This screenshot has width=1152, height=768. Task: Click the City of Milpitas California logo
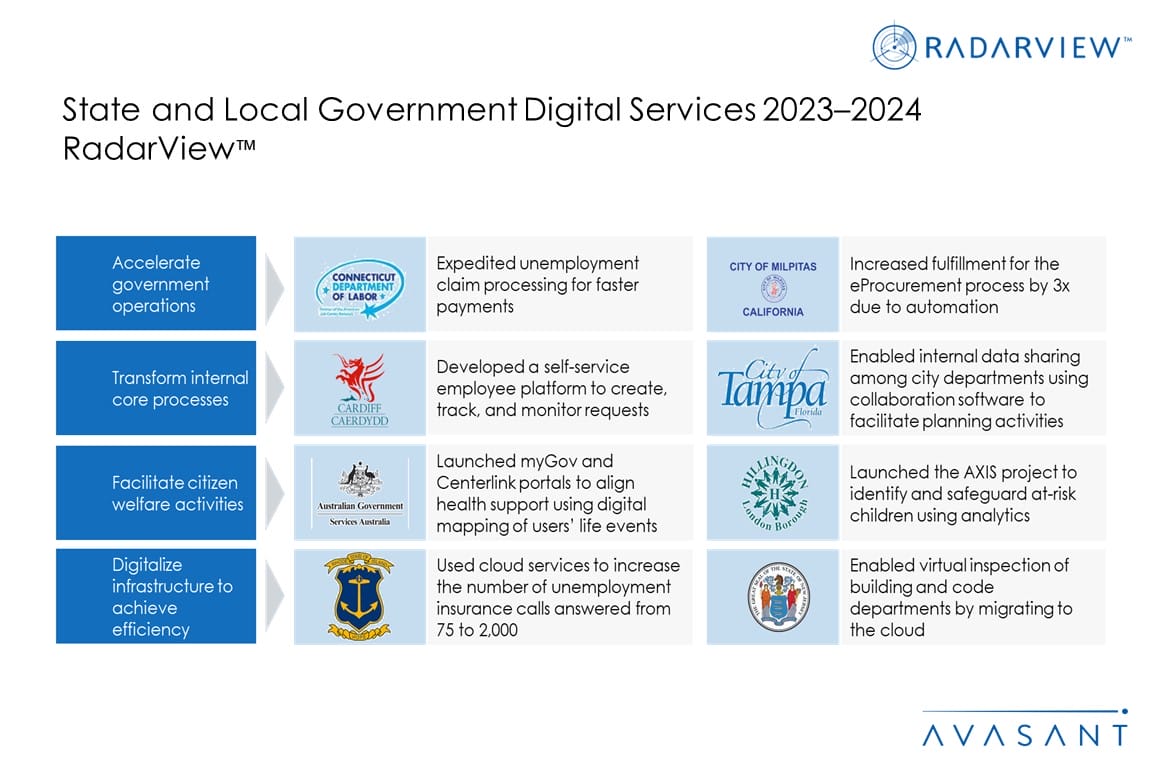772,289
